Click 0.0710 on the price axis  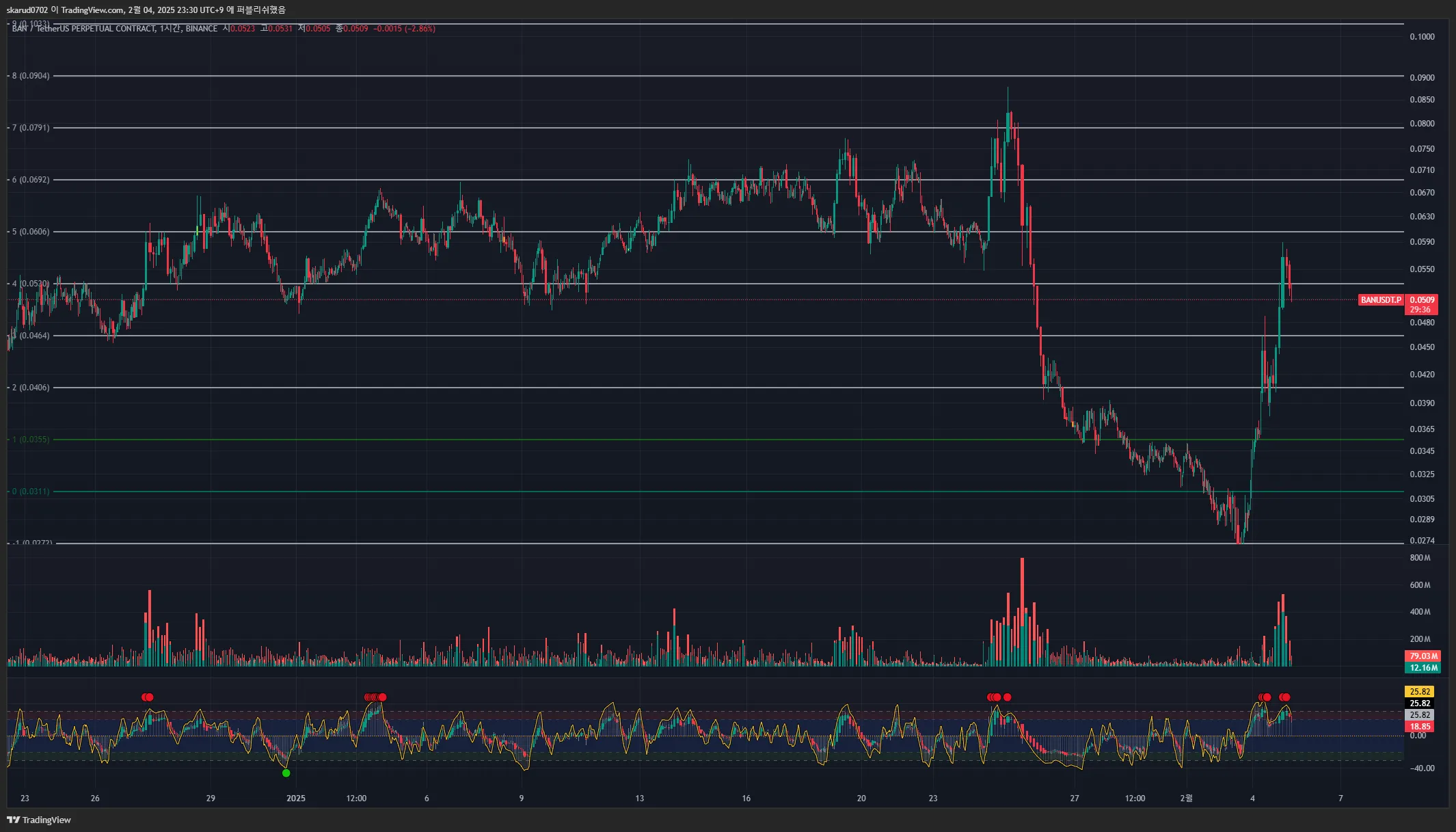(x=1422, y=170)
